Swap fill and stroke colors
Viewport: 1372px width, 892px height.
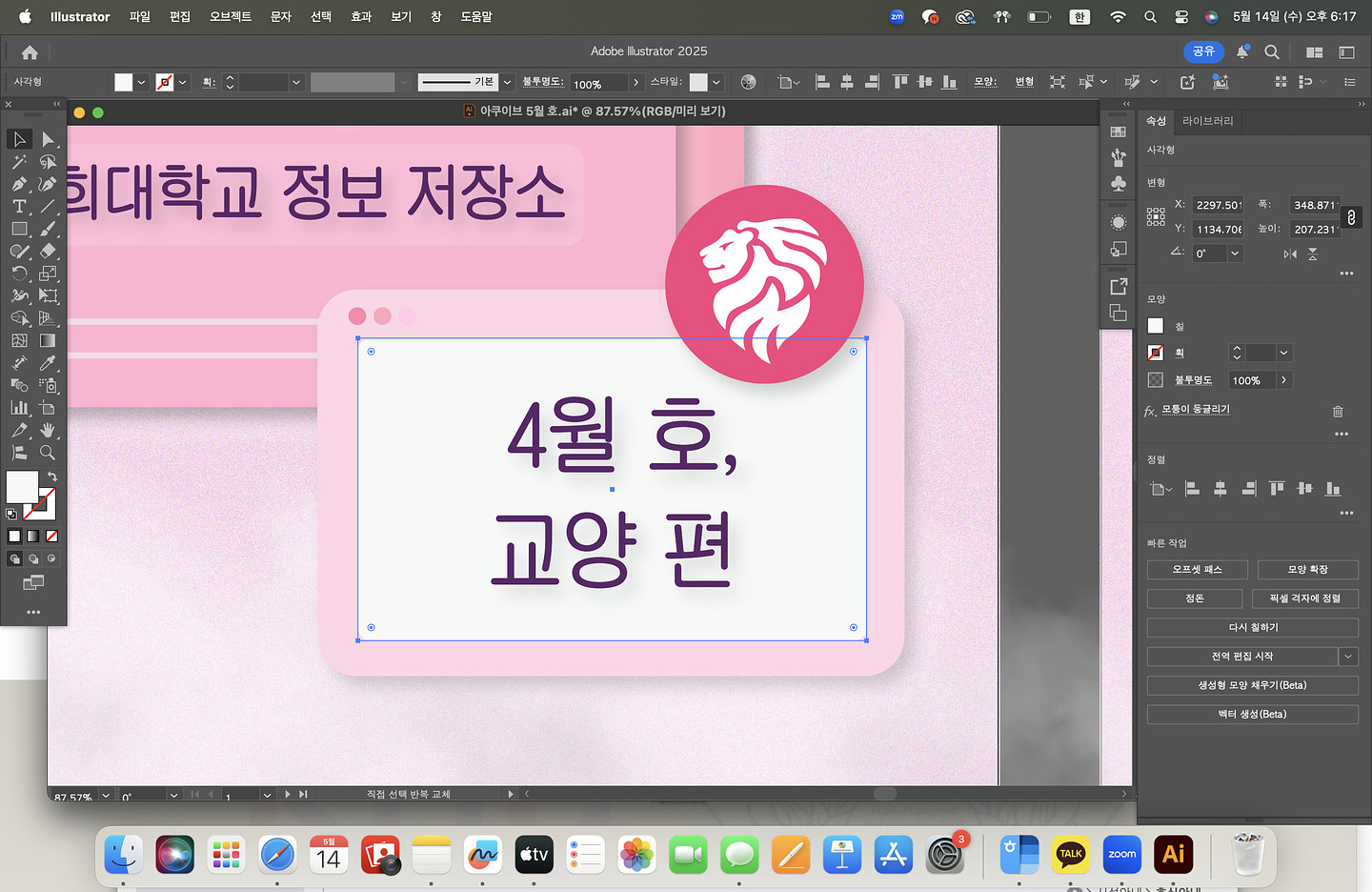52,476
